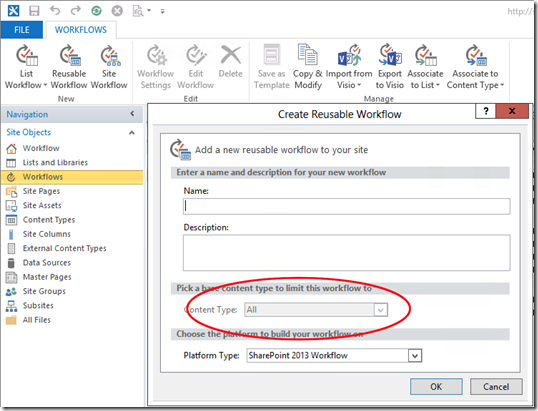This screenshot has height=411, width=538.
Task: Click the Description text box
Action: click(347, 253)
